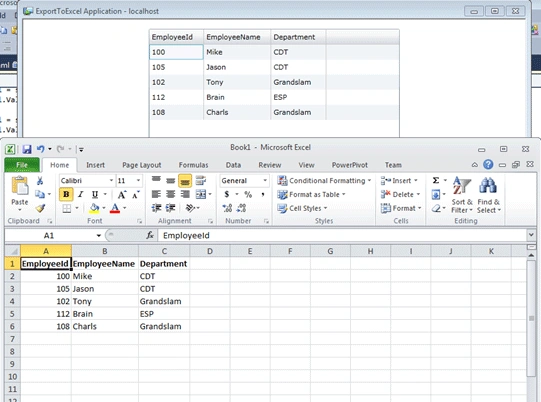Open Sort & Filter tool
The width and height of the screenshot is (541, 402).
click(x=462, y=195)
